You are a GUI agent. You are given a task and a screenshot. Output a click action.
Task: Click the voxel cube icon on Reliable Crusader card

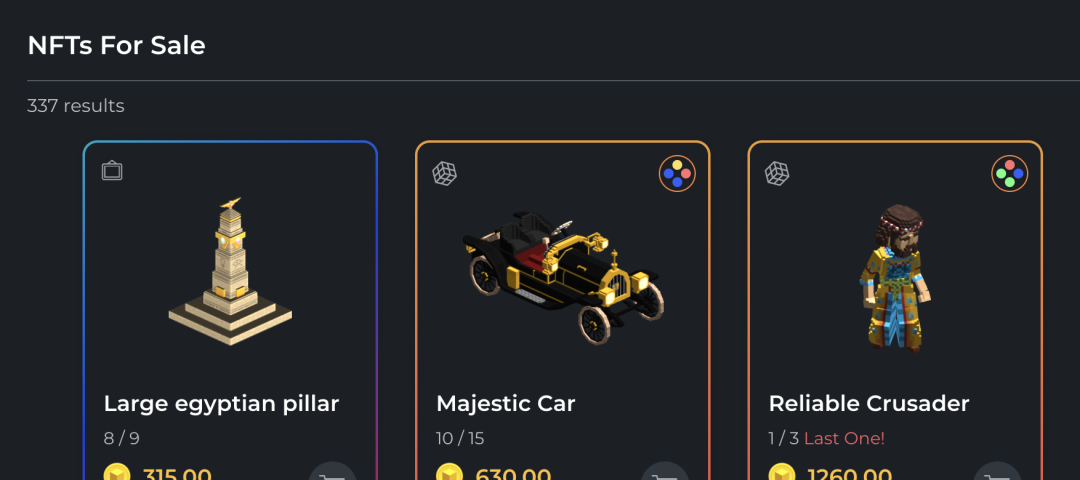pyautogui.click(x=777, y=174)
